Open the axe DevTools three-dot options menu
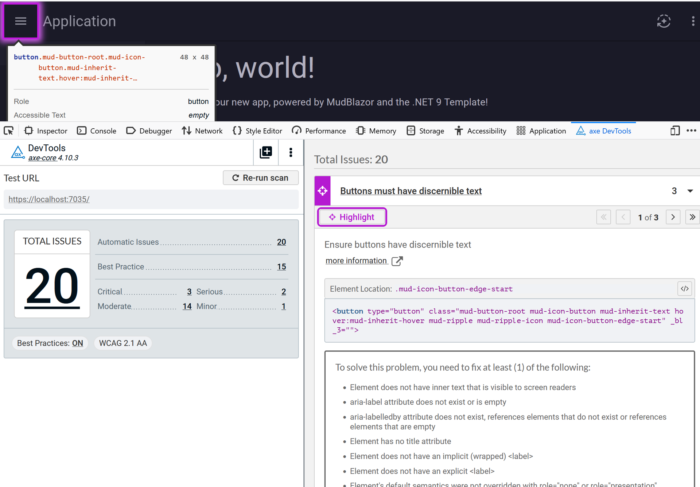 tap(291, 152)
